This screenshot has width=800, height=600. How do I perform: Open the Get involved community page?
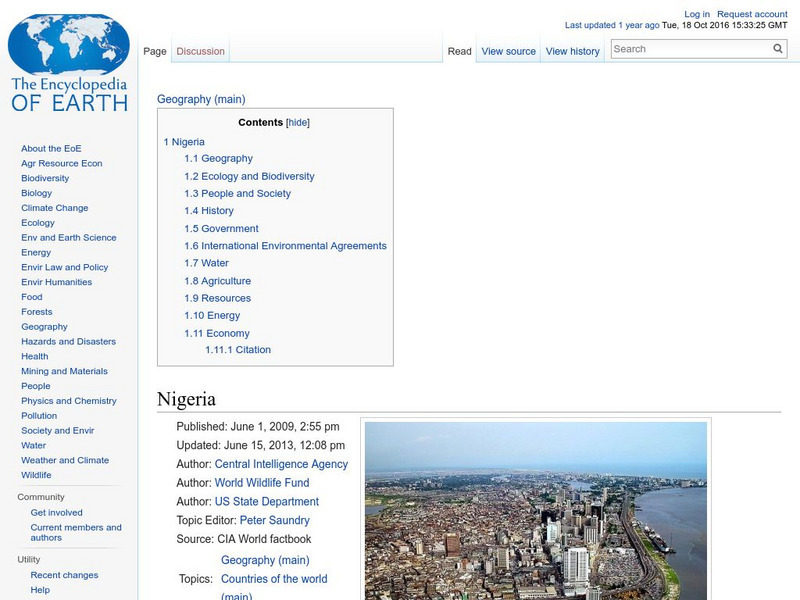coord(56,511)
